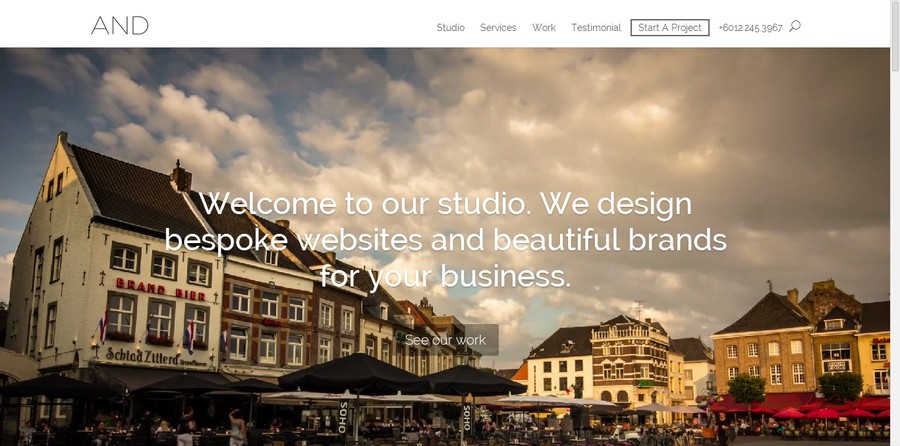Click the Start A Project button
Screen dimensions: 900x446
[x=670, y=28]
